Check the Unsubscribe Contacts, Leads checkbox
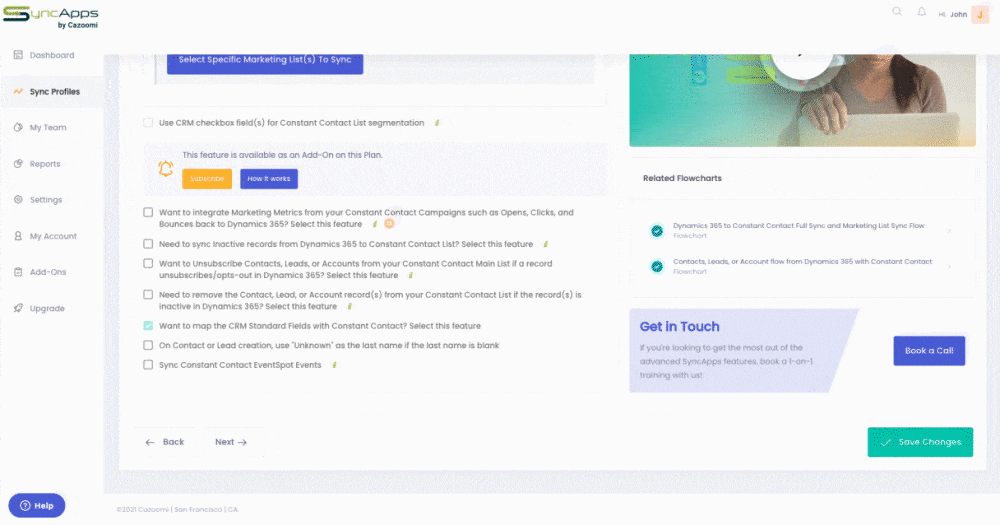 pos(148,263)
